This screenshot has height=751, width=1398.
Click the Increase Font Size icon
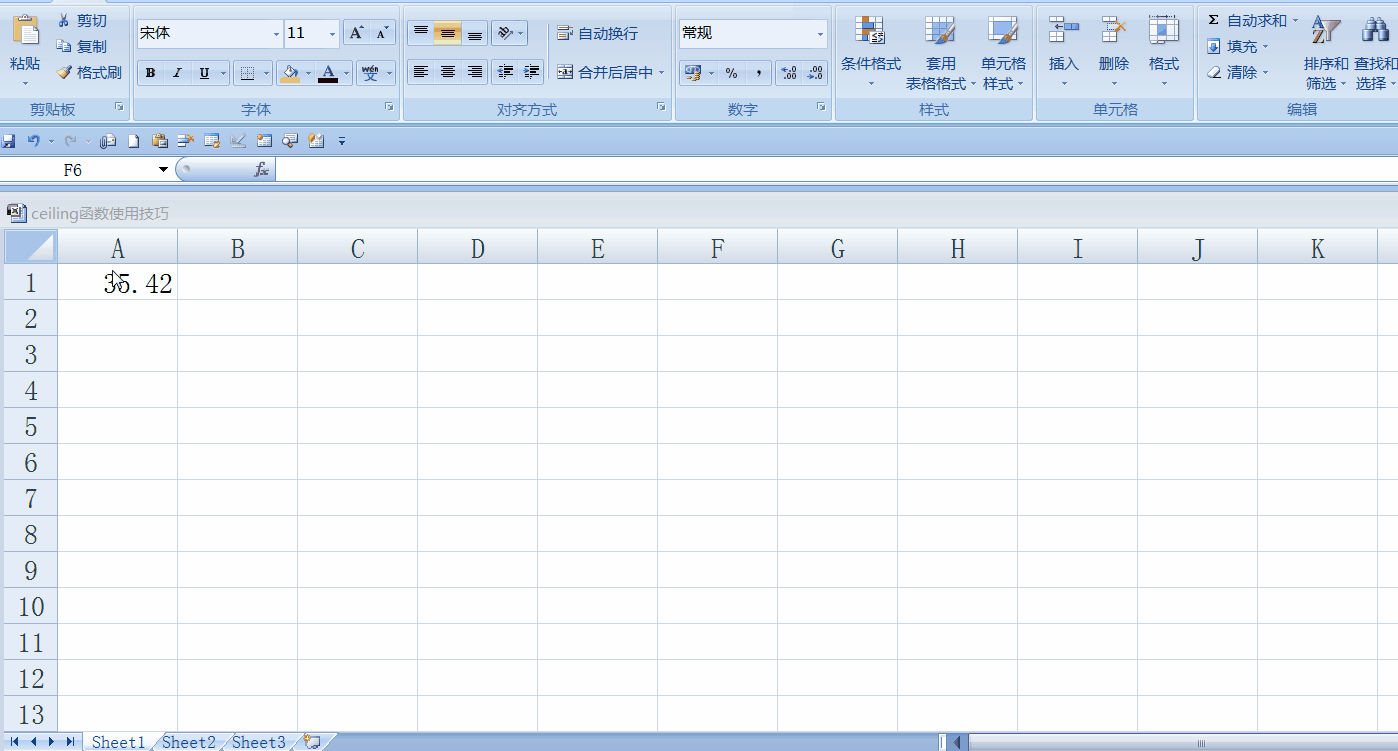(356, 33)
